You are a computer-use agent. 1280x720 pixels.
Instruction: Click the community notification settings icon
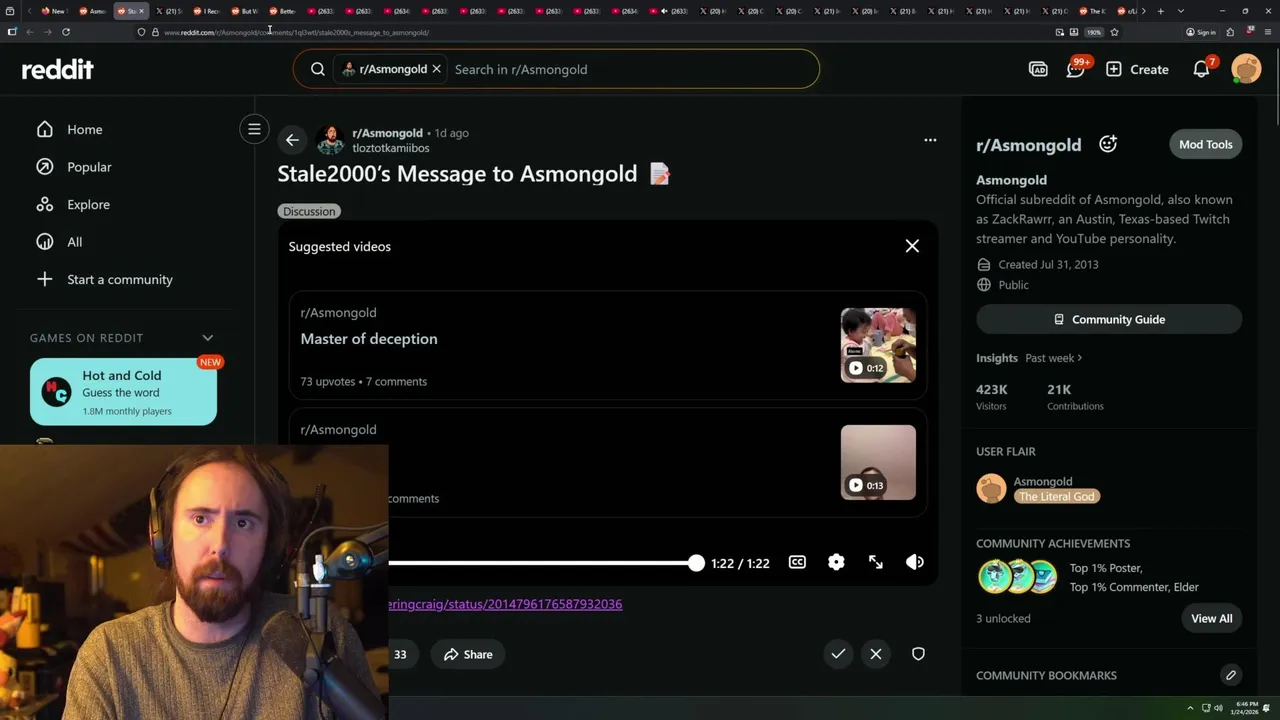click(1108, 144)
